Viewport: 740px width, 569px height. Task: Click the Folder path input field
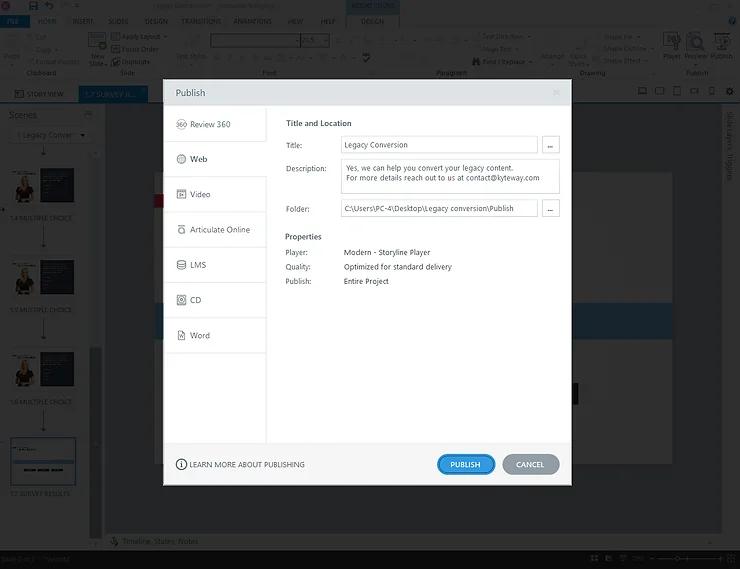439,208
